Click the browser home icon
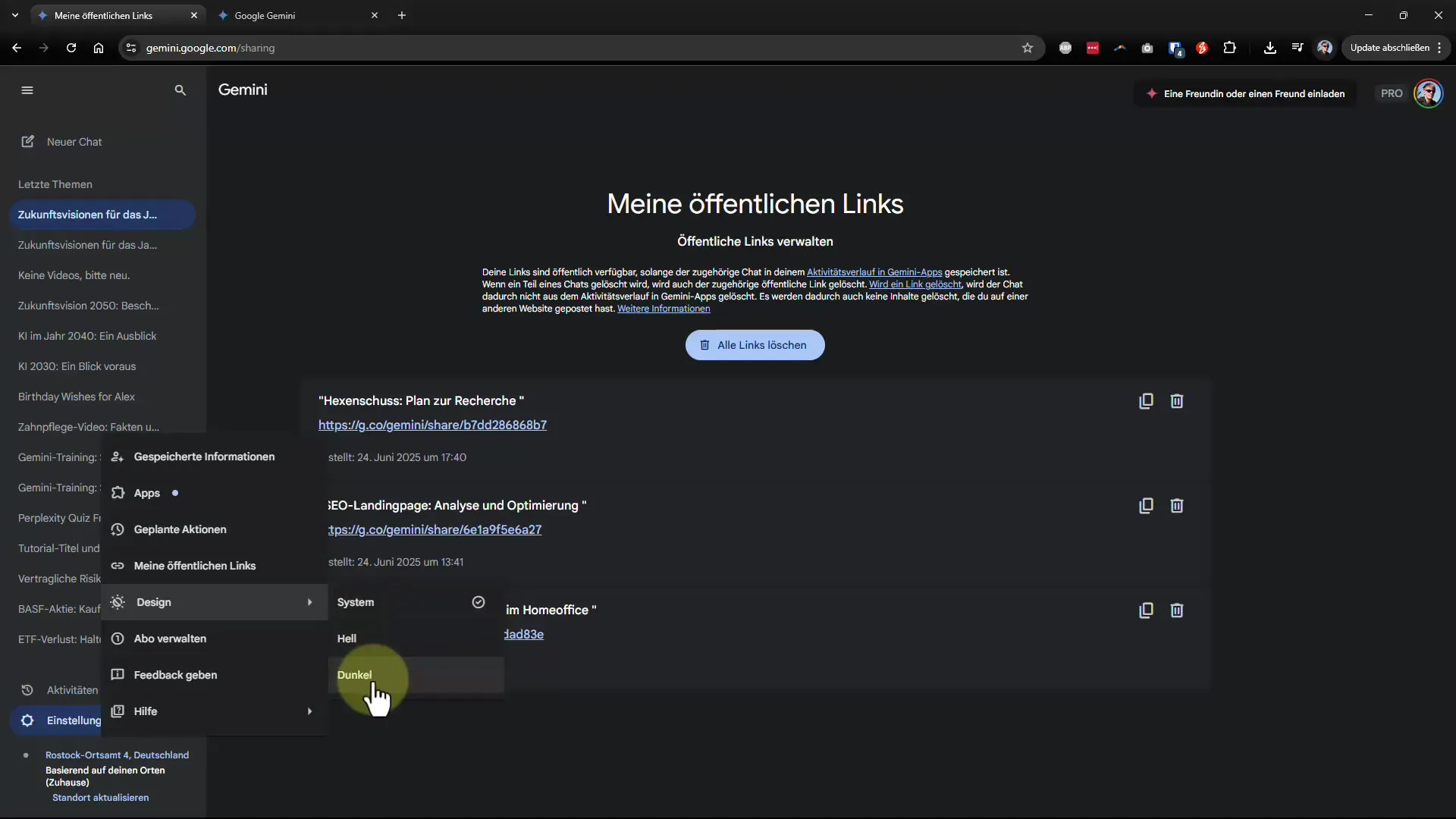1456x819 pixels. [99, 48]
